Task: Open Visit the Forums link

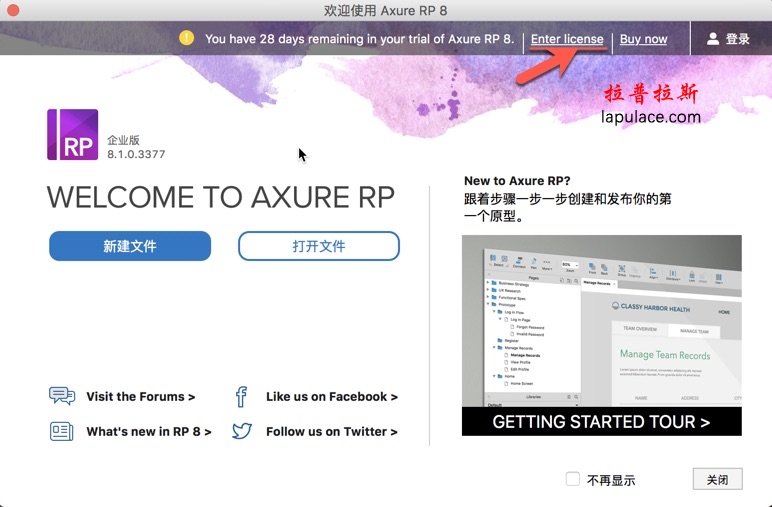Action: (141, 397)
